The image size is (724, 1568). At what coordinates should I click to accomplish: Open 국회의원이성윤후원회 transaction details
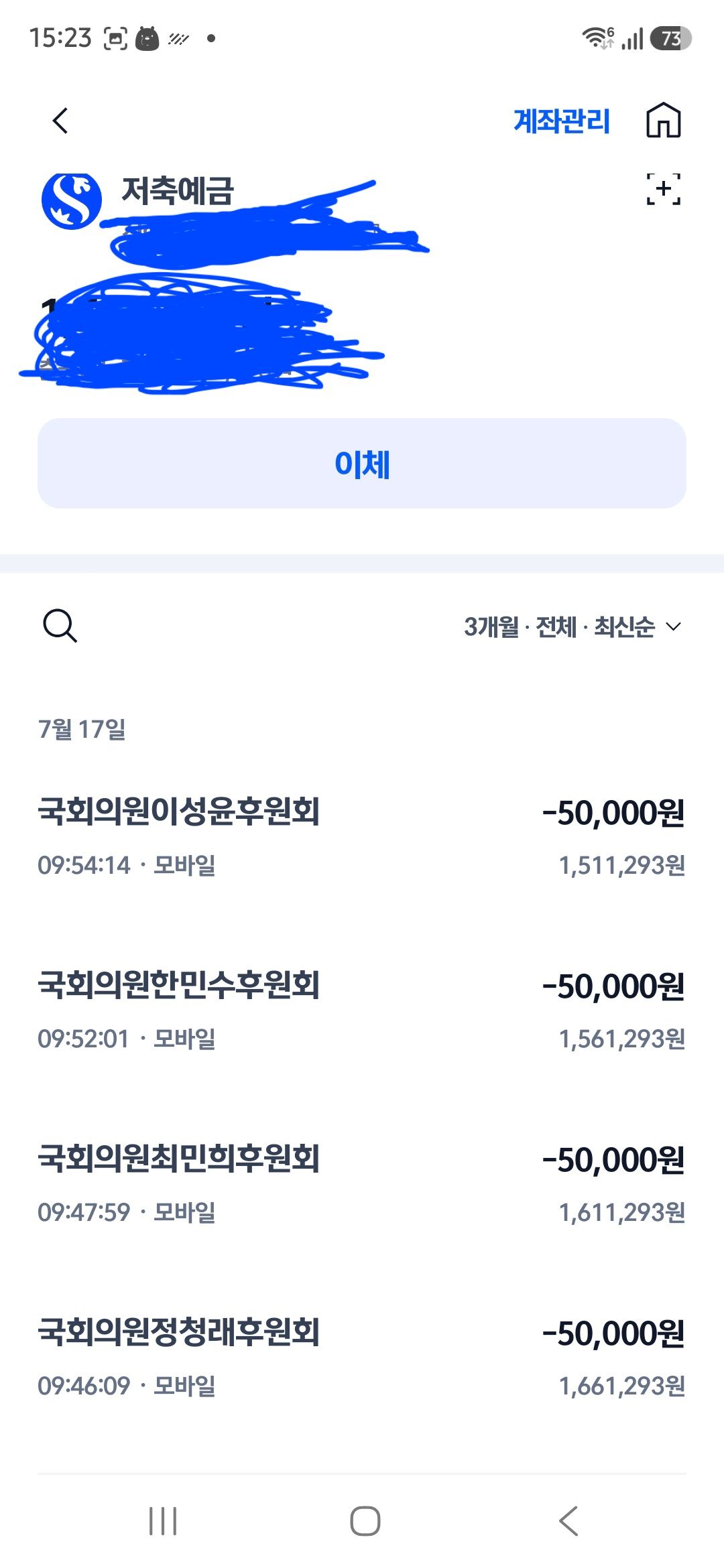(x=362, y=837)
